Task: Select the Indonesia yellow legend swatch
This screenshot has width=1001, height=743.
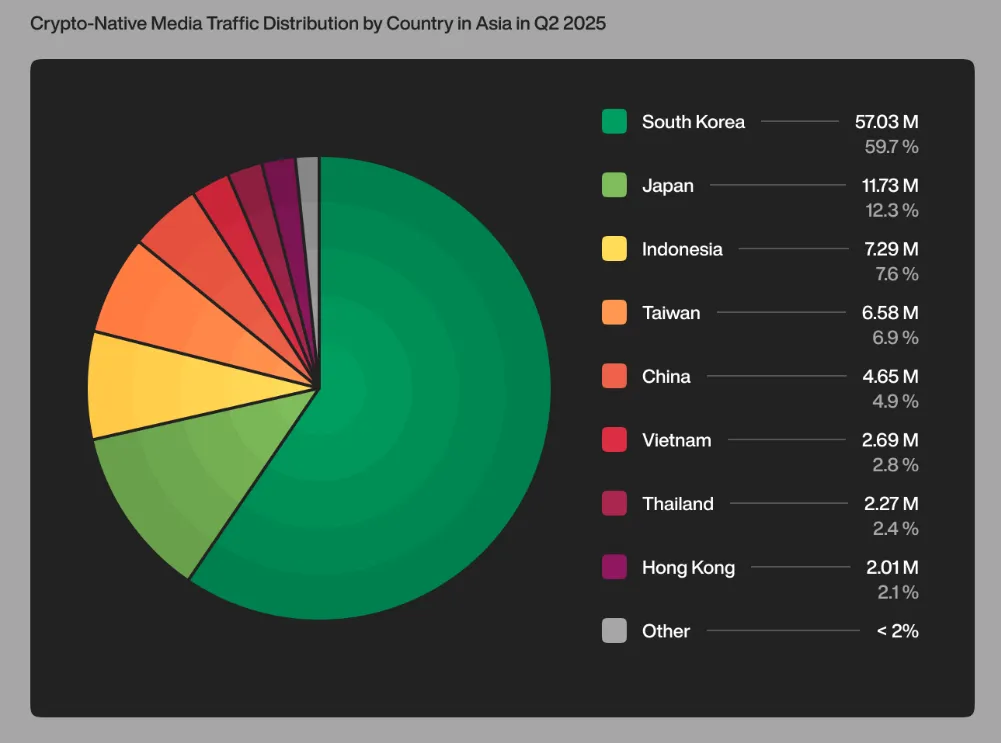Action: (x=614, y=249)
